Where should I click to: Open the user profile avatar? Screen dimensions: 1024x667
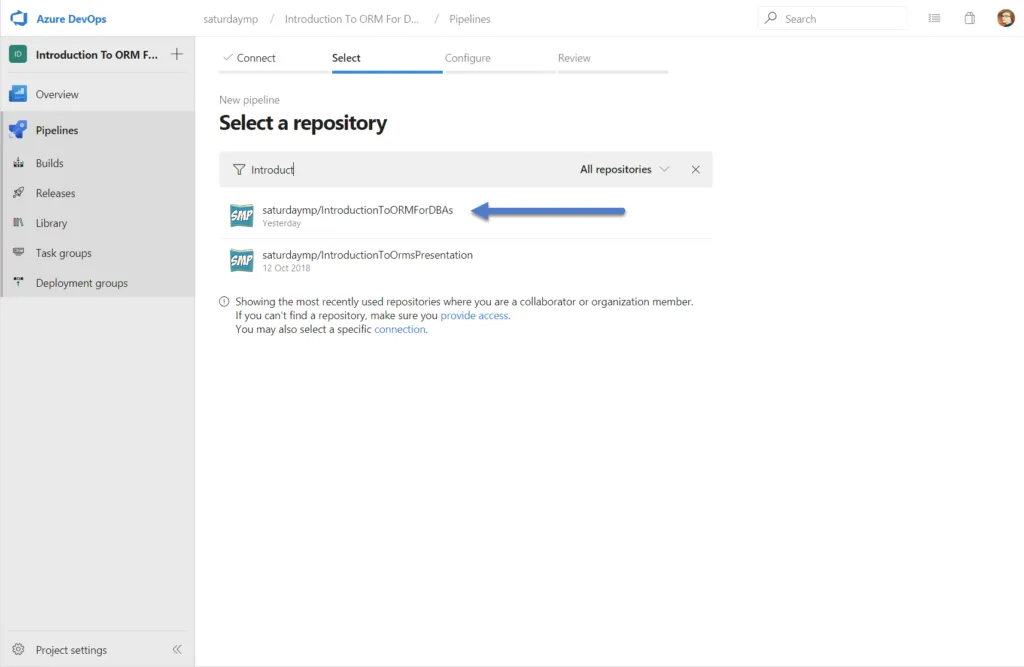(1006, 18)
